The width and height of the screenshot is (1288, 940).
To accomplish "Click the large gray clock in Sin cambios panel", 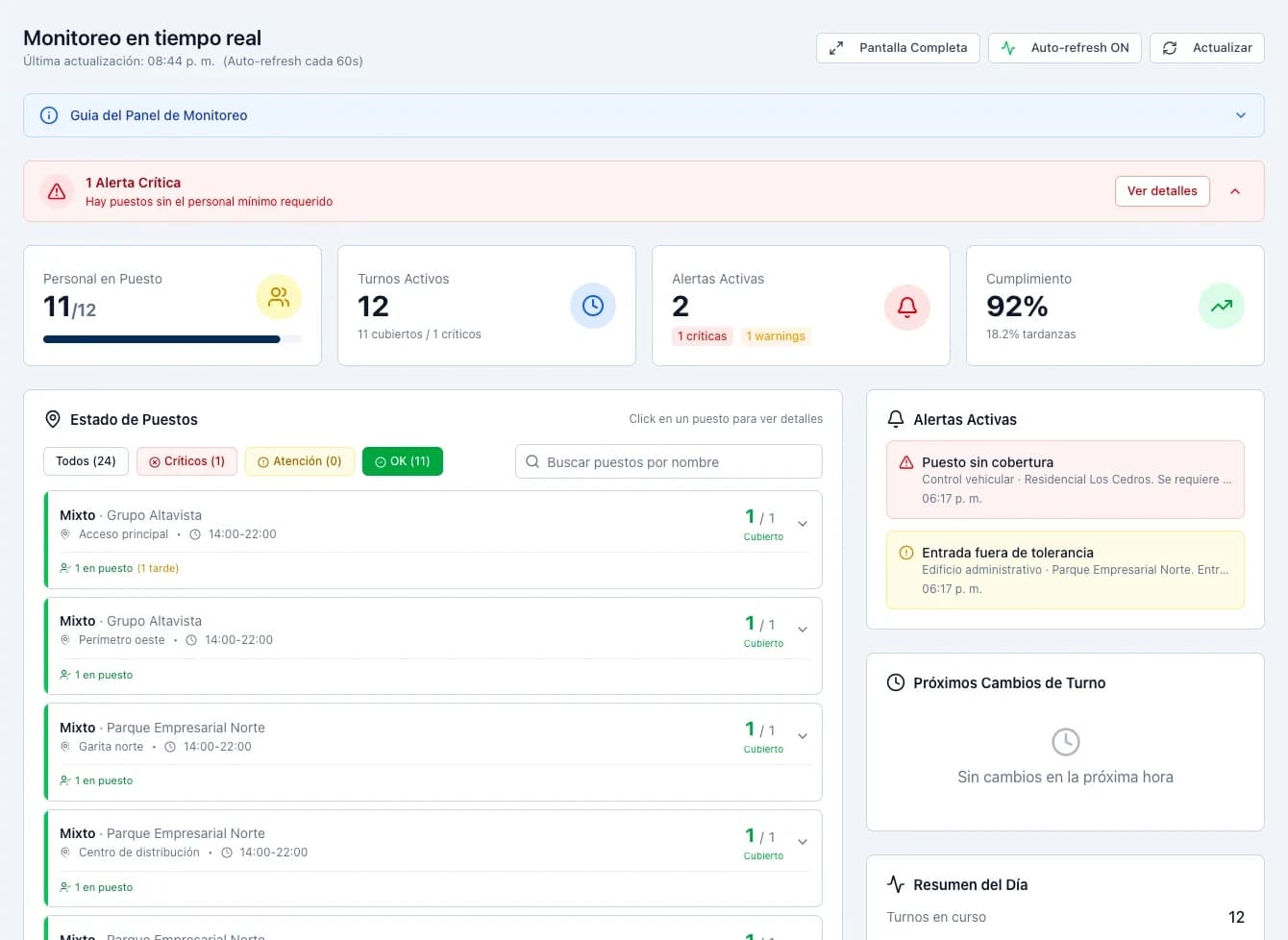I will click(x=1065, y=742).
